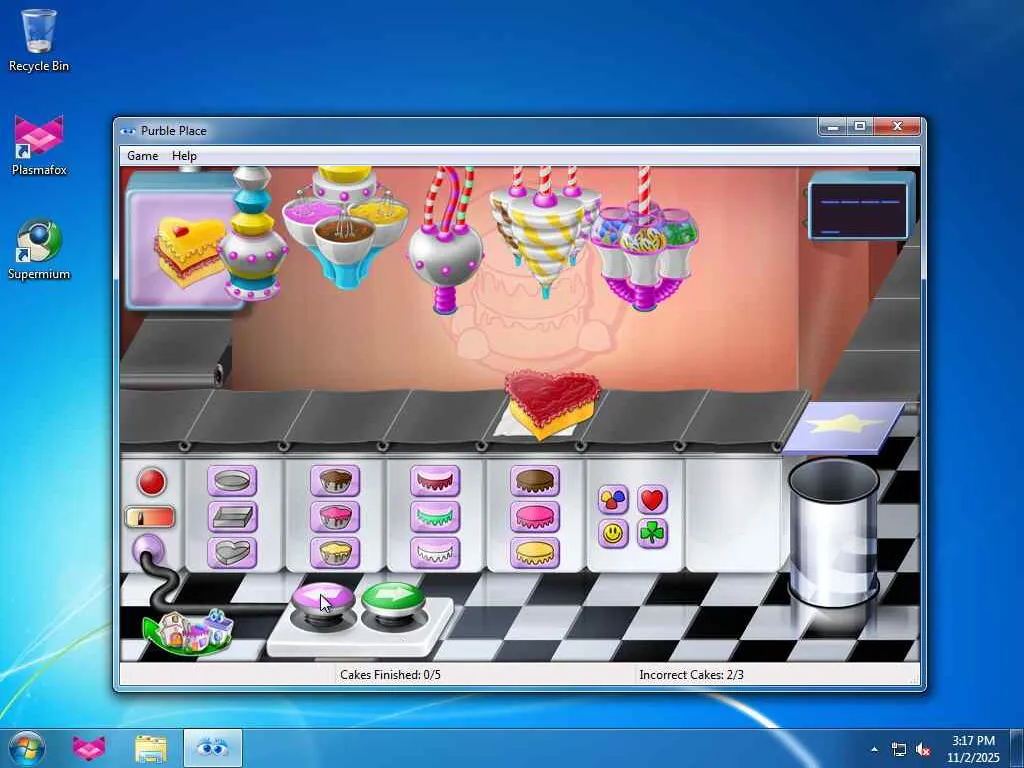Show hidden tray icons arrow
Viewport: 1024px width, 768px height.
point(874,750)
